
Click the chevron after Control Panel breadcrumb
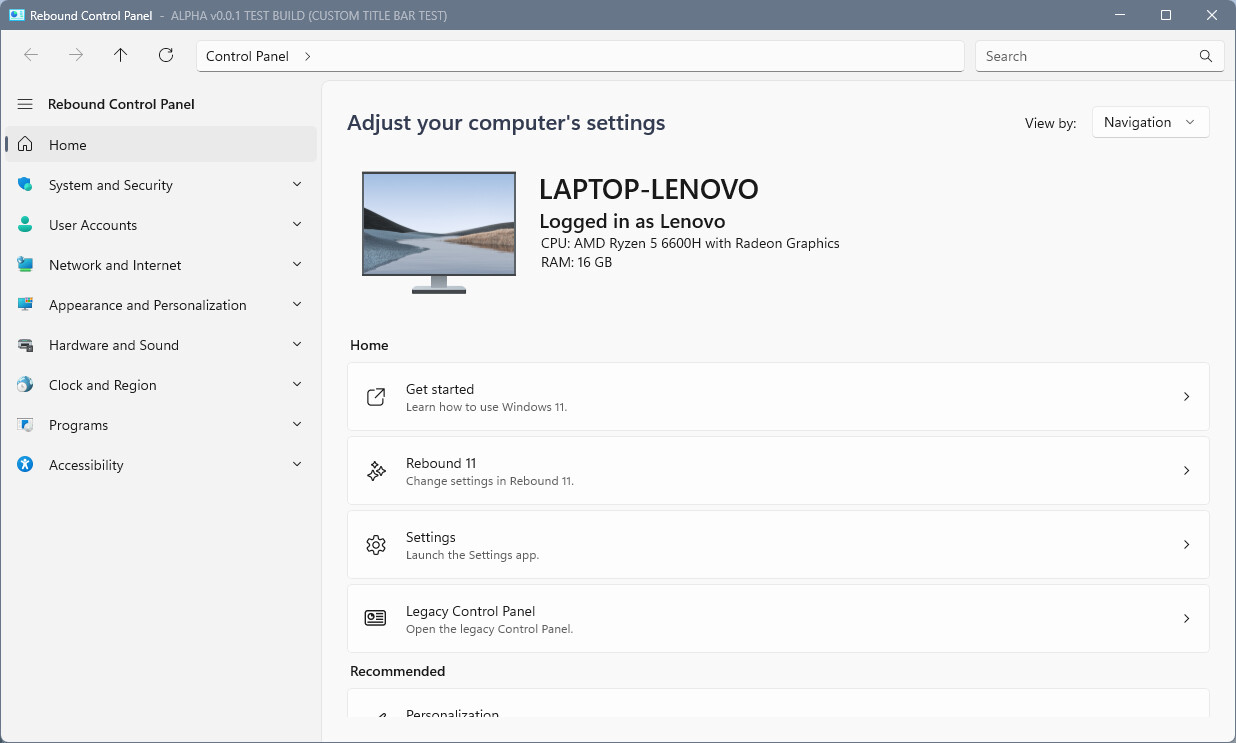[307, 56]
